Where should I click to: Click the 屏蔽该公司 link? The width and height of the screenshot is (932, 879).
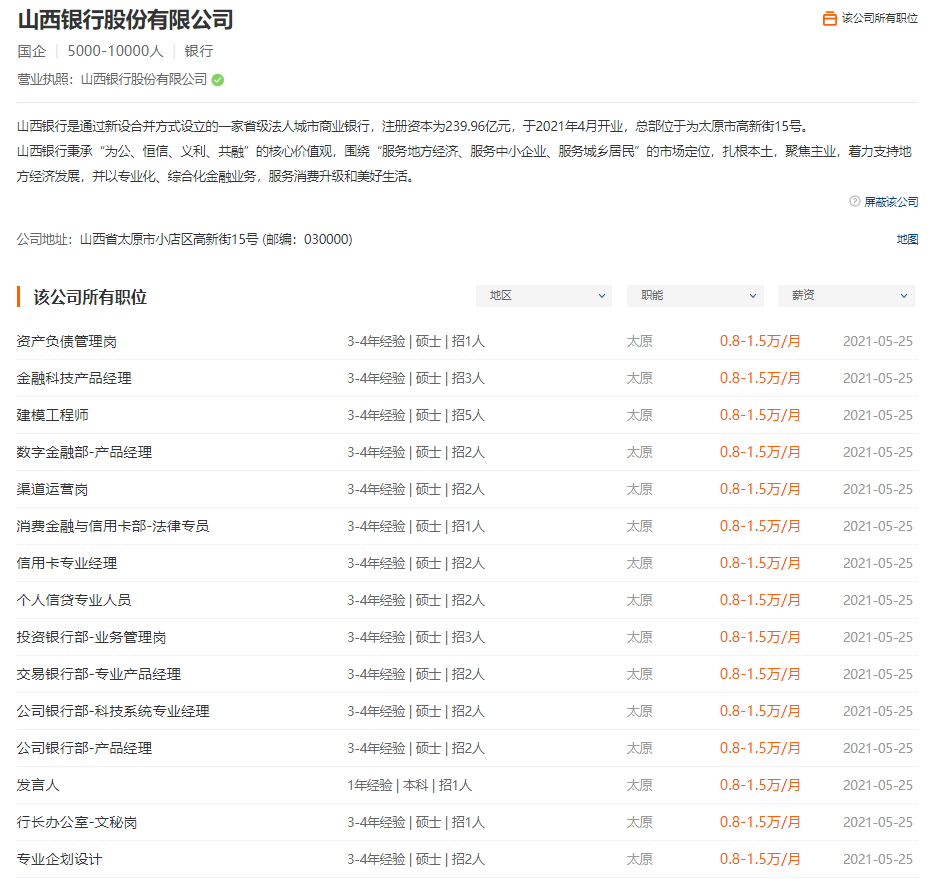point(891,202)
